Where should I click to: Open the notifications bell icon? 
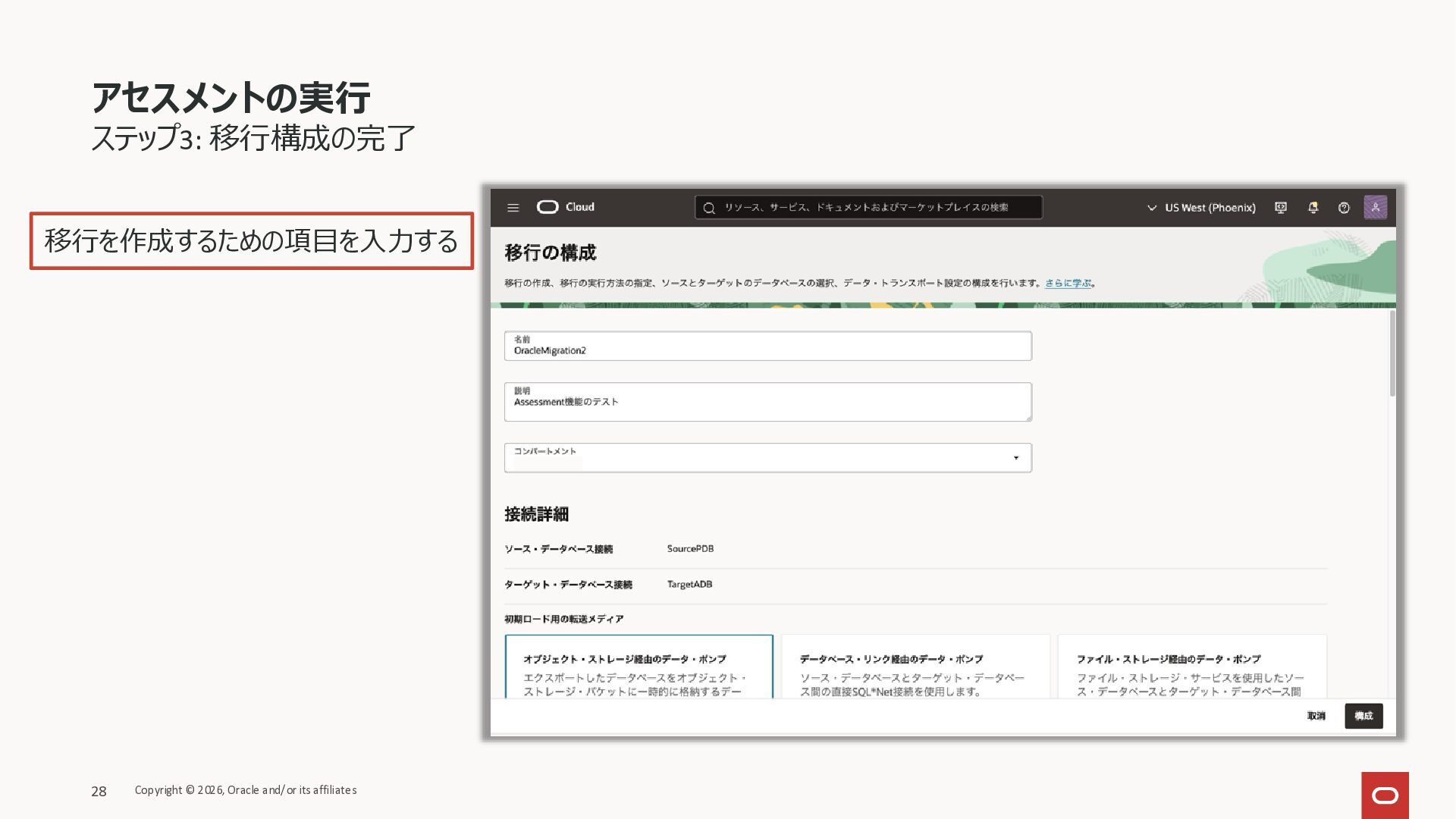click(1313, 208)
